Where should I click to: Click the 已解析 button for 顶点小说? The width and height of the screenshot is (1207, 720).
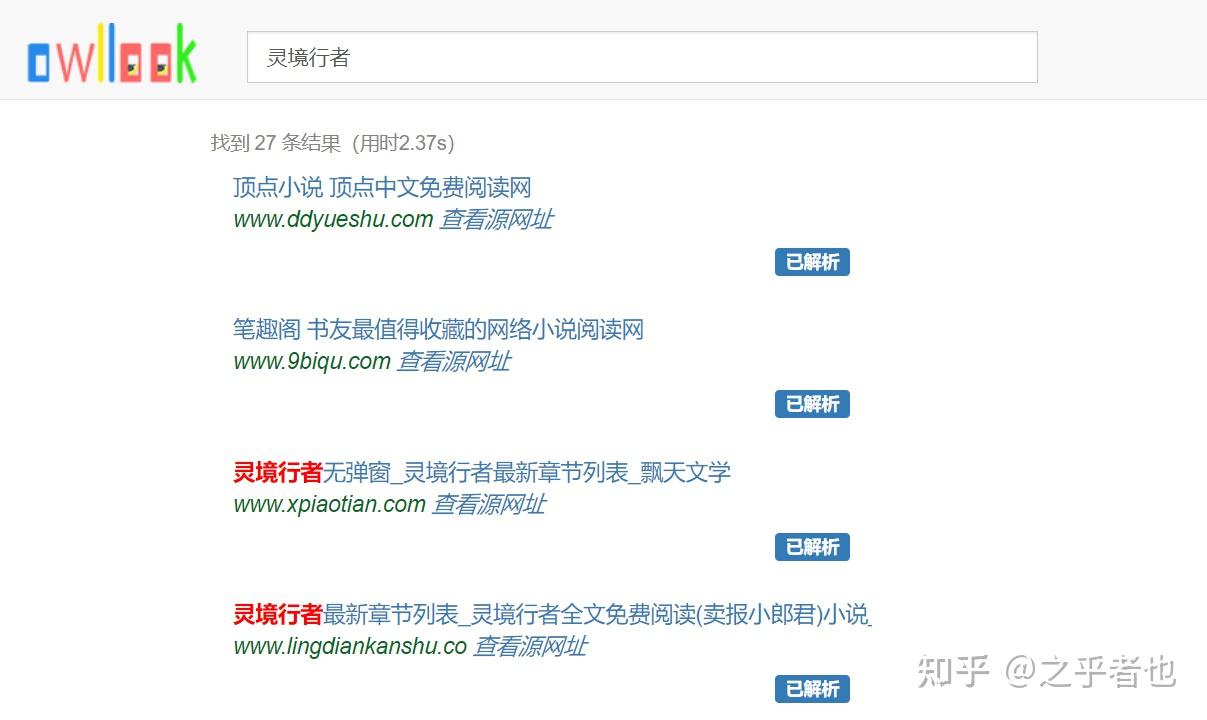coord(812,262)
